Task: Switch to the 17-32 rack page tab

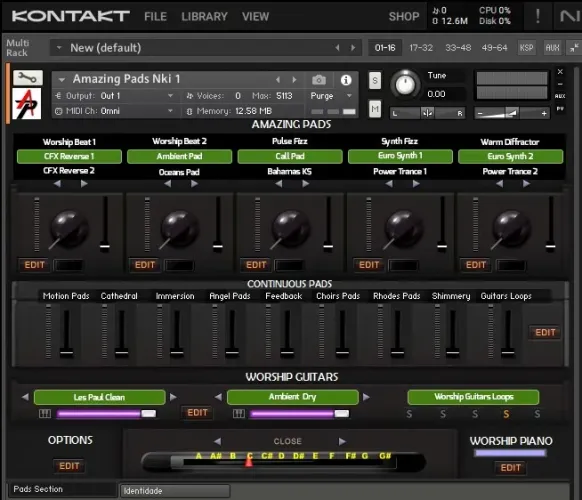Action: coord(421,48)
